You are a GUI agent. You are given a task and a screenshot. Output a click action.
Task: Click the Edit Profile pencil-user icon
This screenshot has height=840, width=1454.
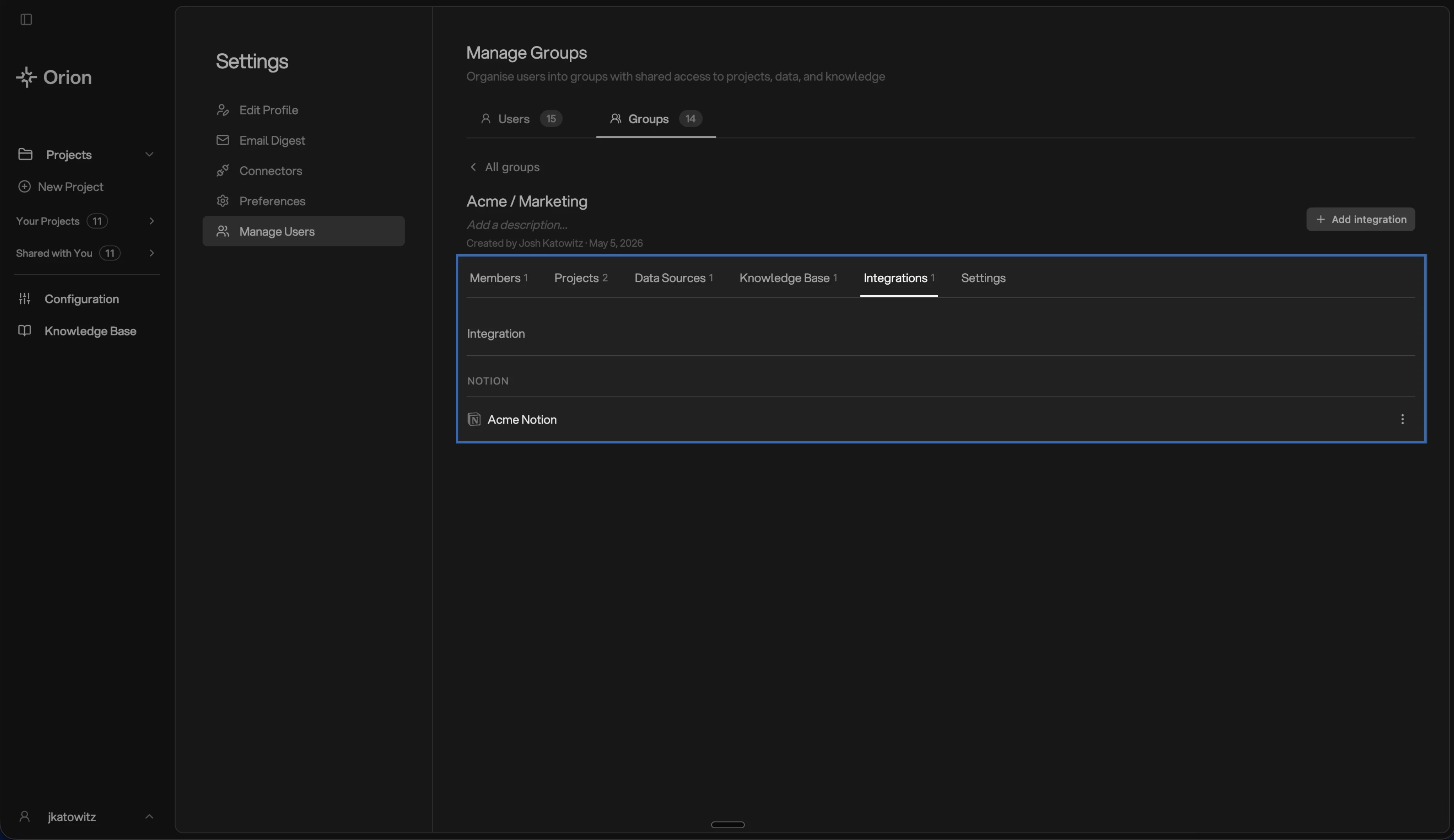[x=223, y=109]
